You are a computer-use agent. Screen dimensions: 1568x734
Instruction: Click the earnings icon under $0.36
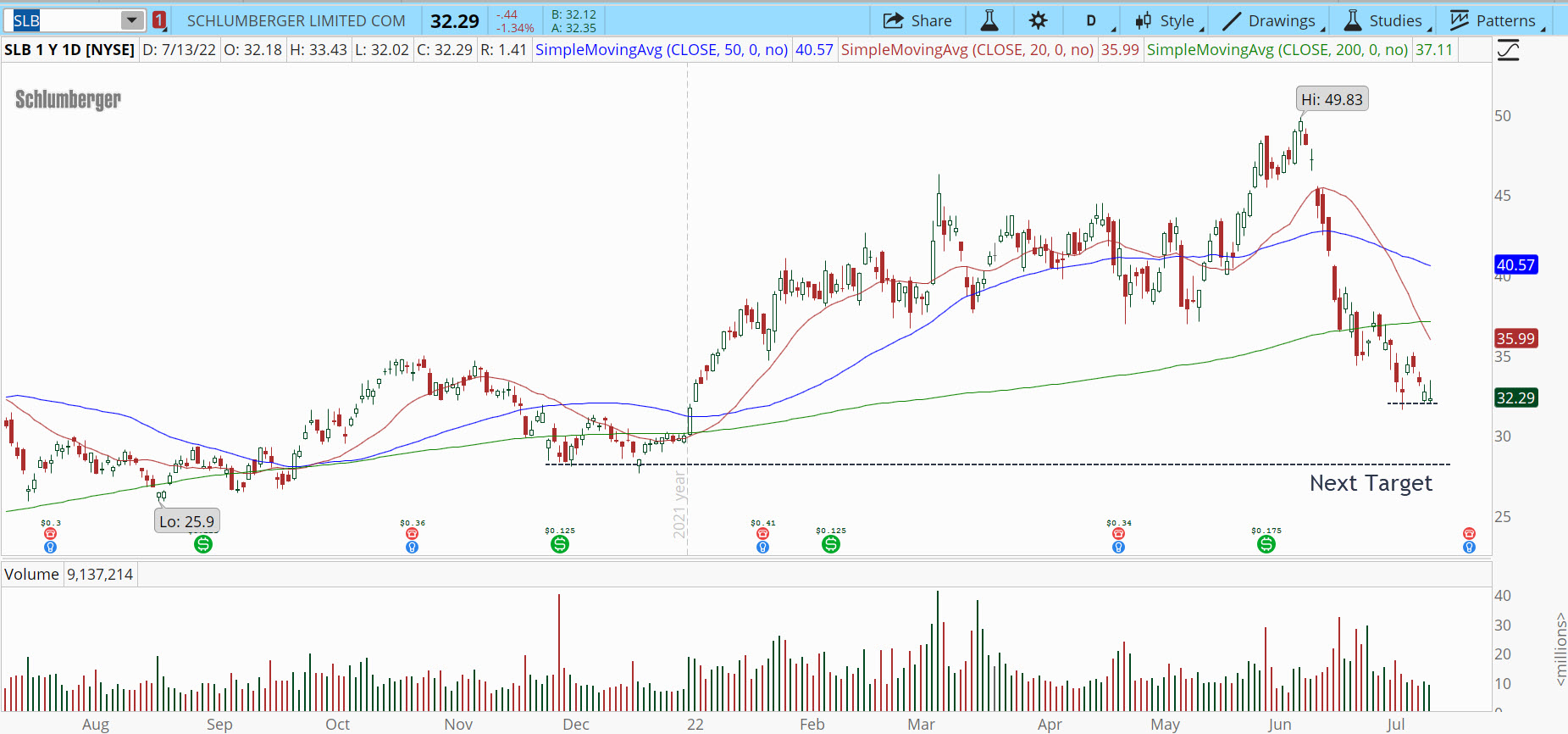pos(412,534)
